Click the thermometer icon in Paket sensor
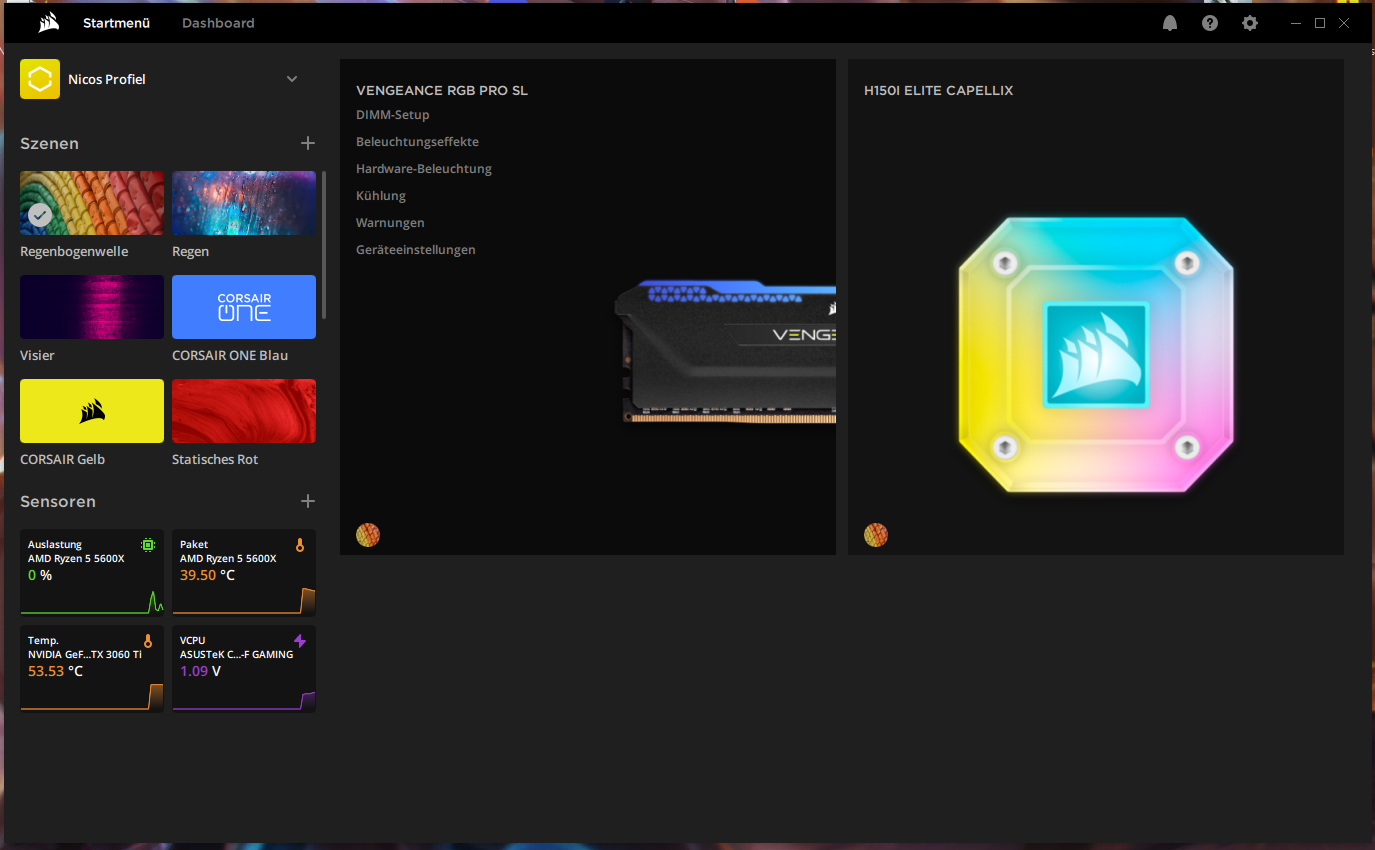 coord(300,546)
